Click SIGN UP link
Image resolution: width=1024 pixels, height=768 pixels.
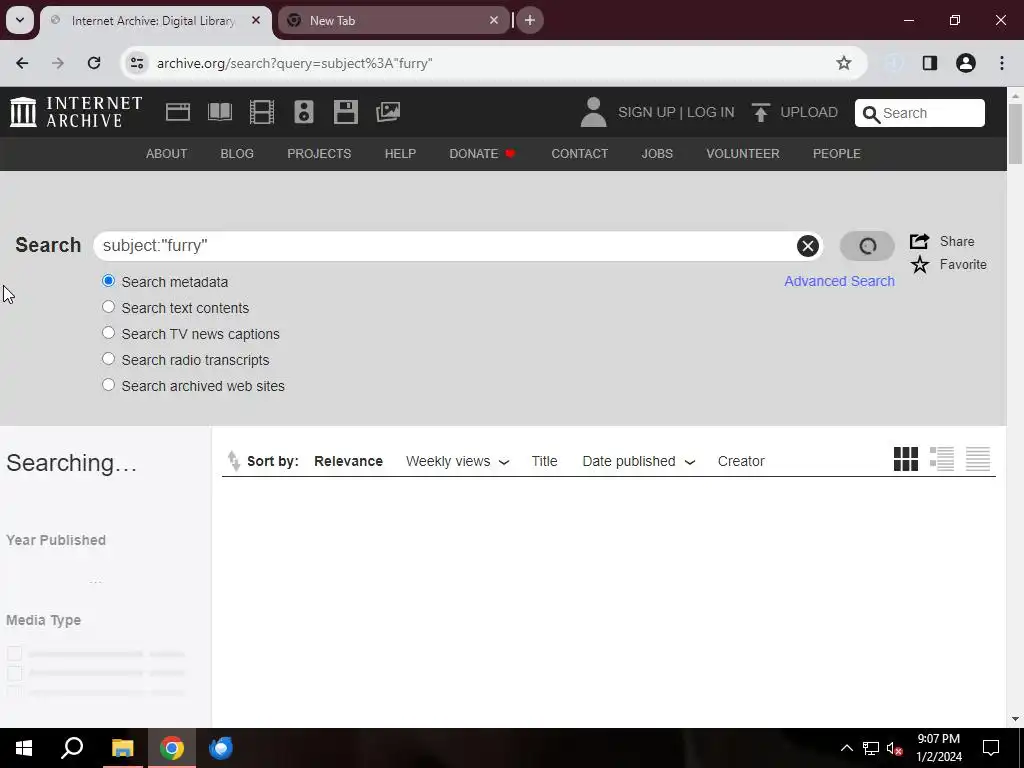pyautogui.click(x=647, y=112)
